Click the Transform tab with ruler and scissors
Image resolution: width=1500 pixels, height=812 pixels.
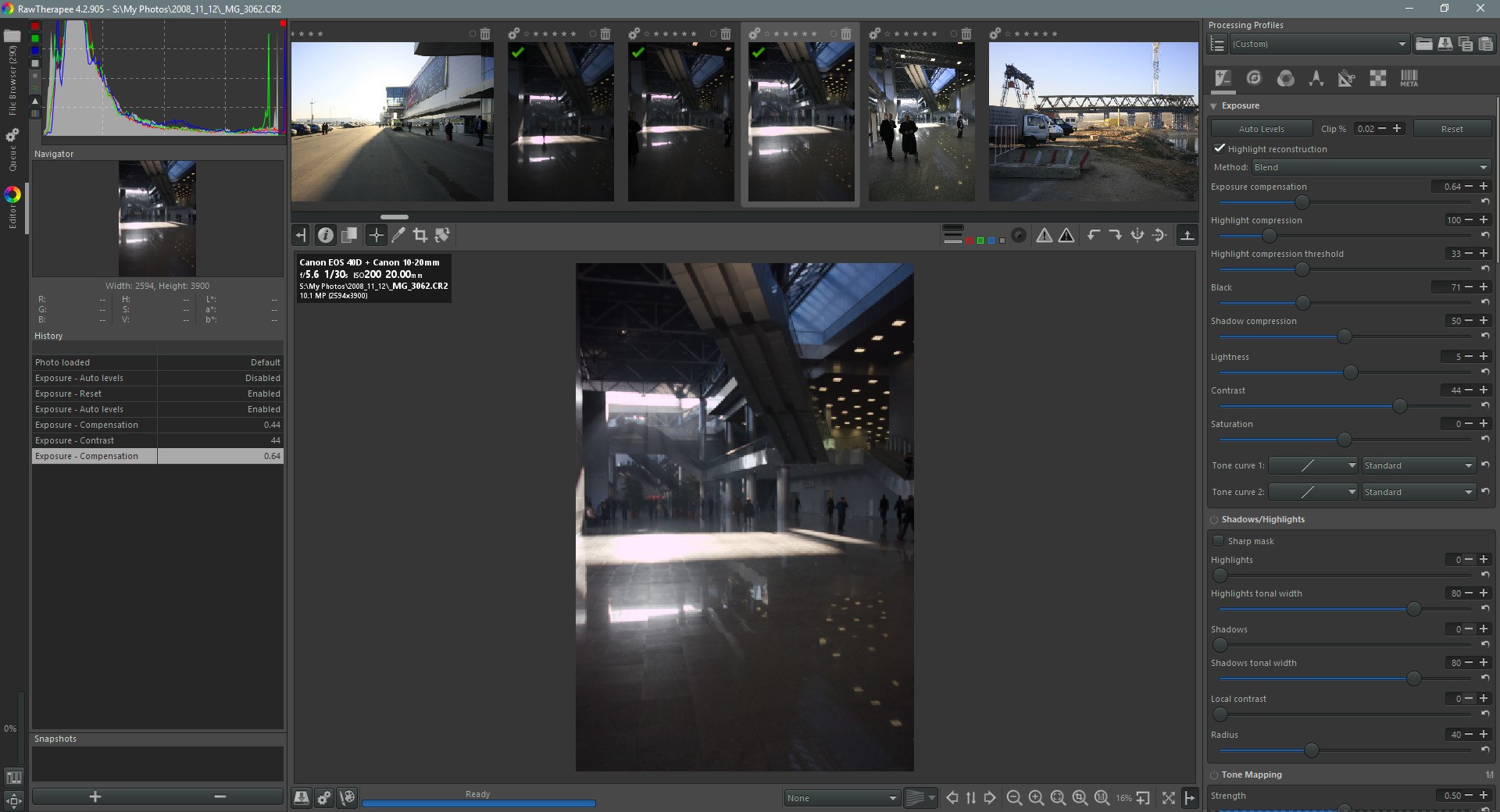coord(1346,78)
